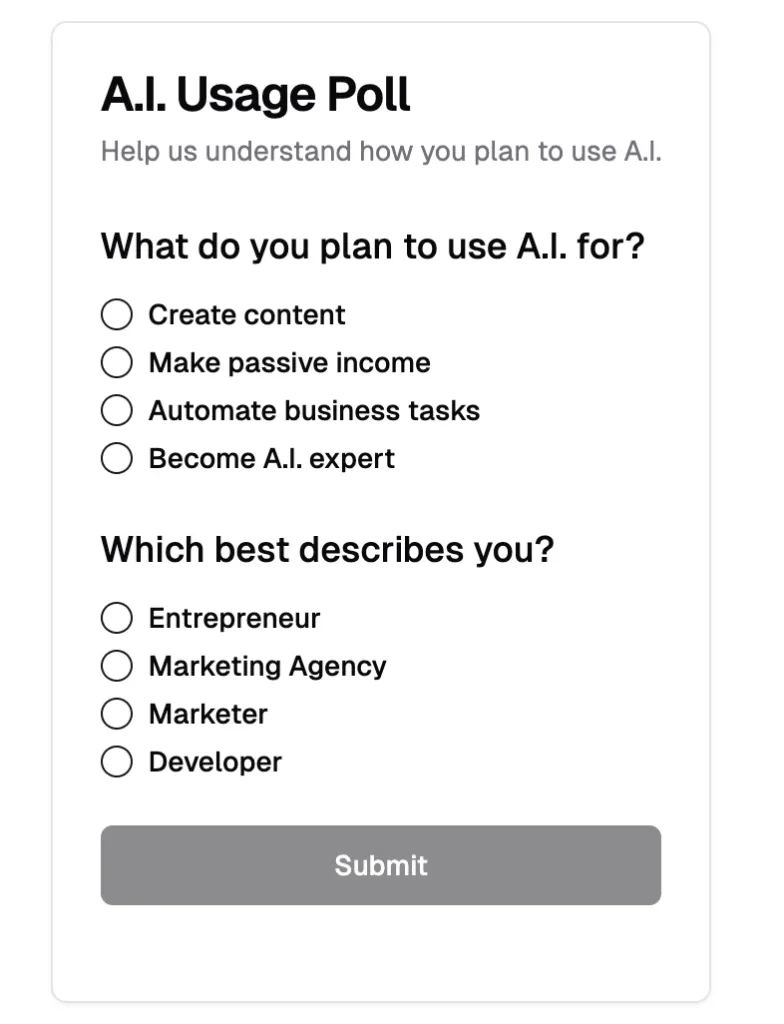
Task: Click the 'What do you plan to use A.I. for?' heading
Action: coord(373,246)
